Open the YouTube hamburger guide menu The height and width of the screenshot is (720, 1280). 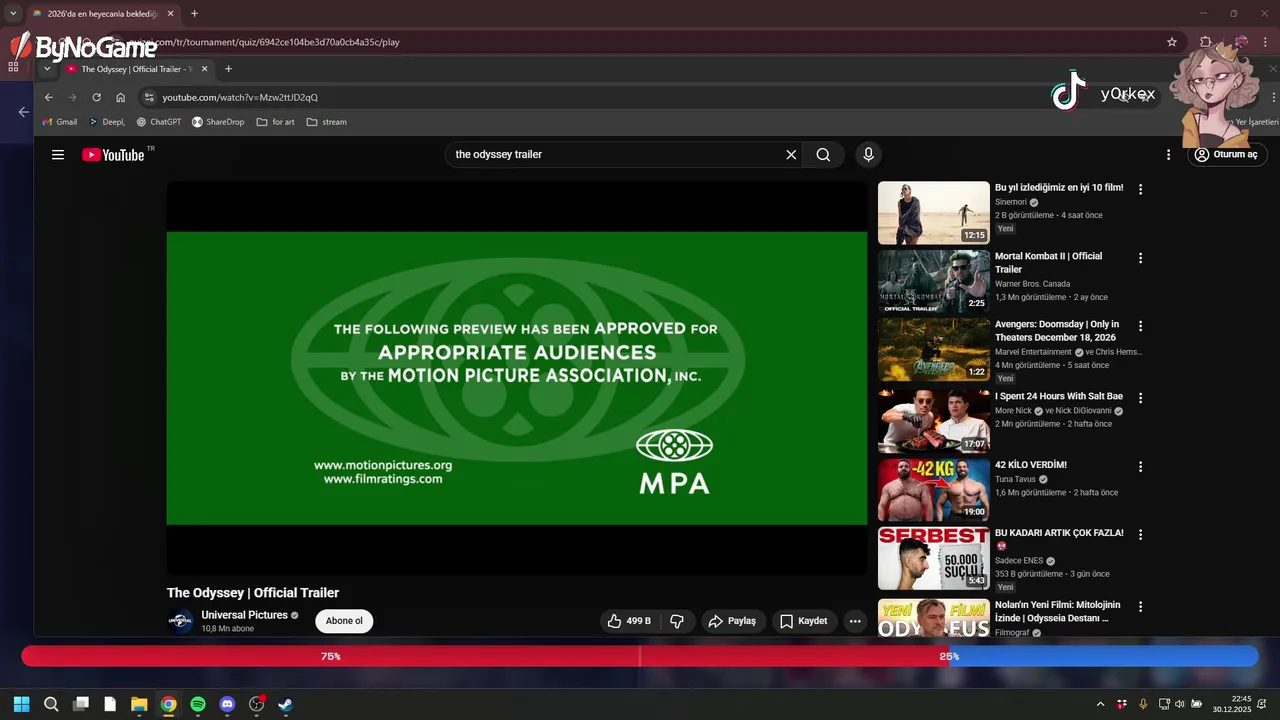click(x=58, y=155)
